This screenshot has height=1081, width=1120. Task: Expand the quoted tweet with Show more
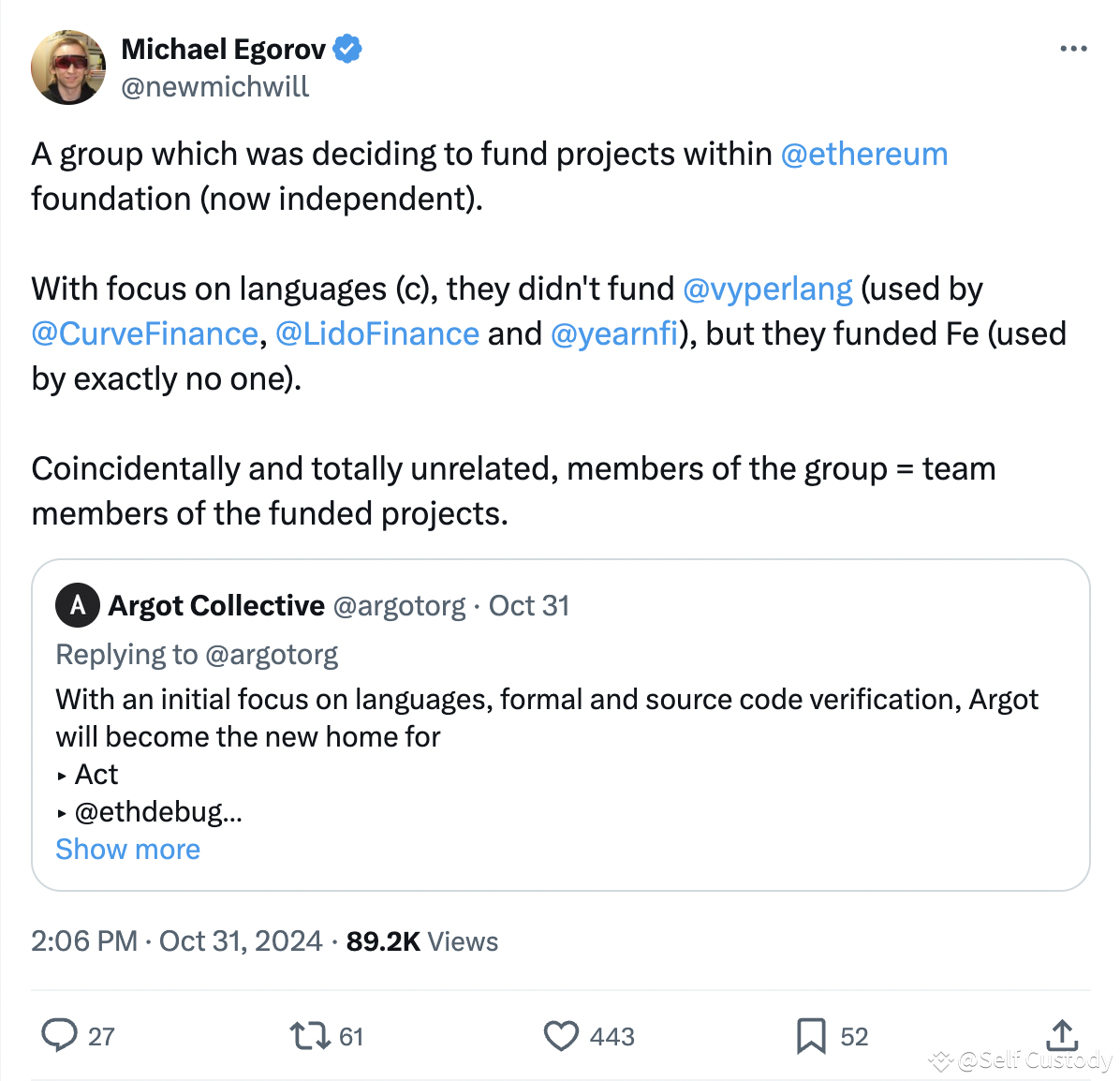click(127, 849)
